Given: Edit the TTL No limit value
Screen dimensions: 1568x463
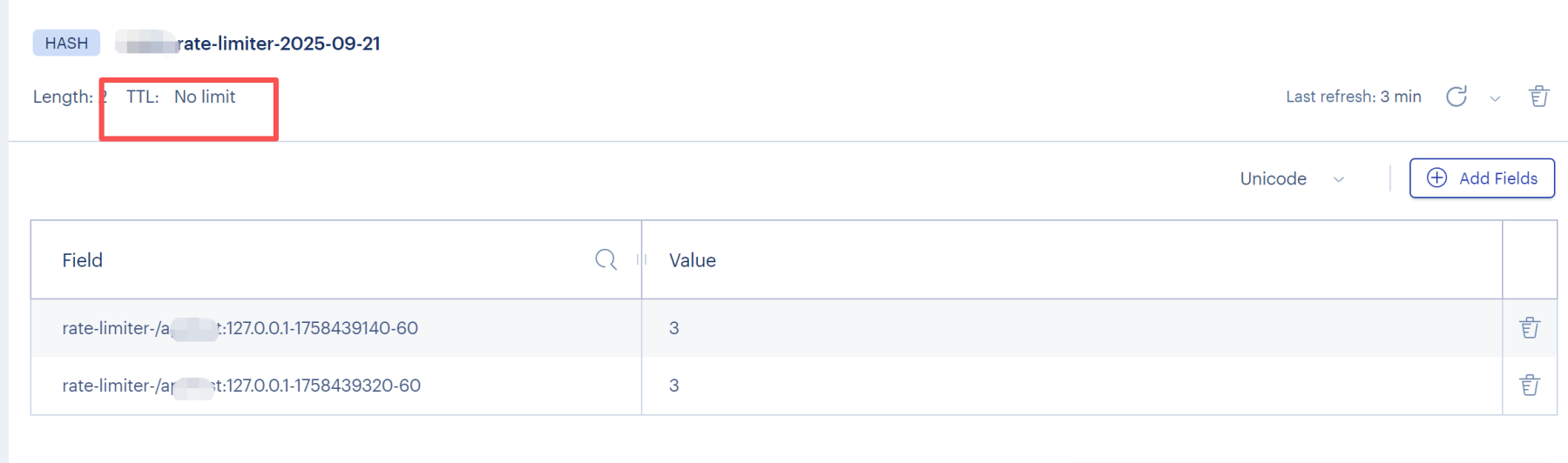Looking at the screenshot, I should click(x=205, y=97).
